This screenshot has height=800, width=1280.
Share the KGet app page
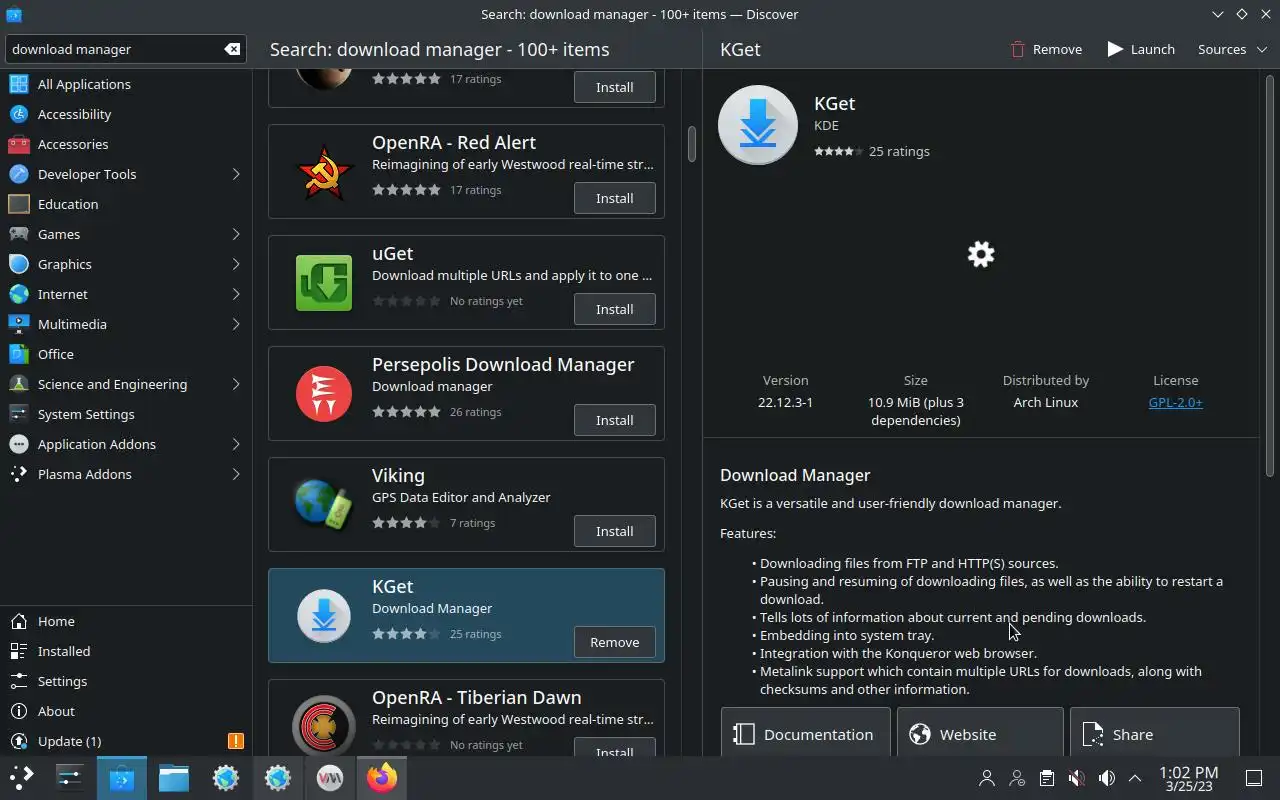(x=1155, y=734)
